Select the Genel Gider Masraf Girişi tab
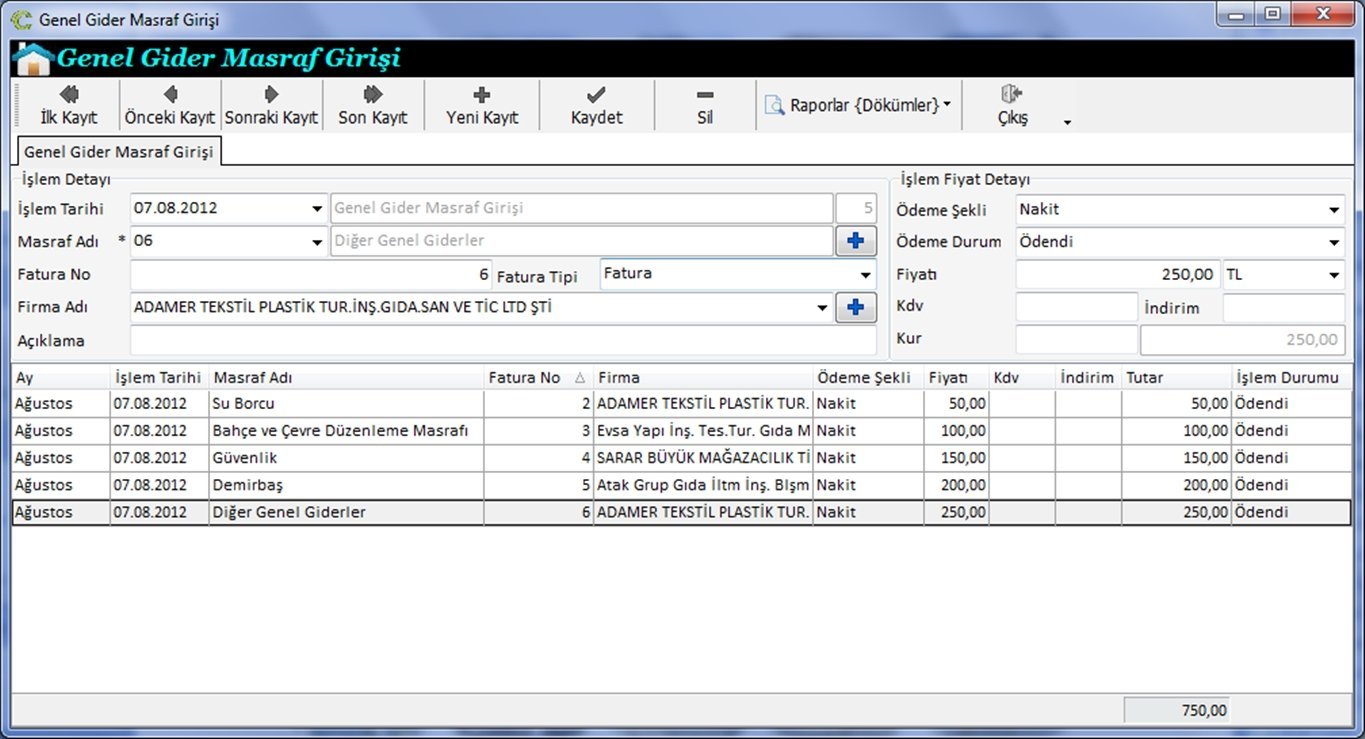 [118, 152]
